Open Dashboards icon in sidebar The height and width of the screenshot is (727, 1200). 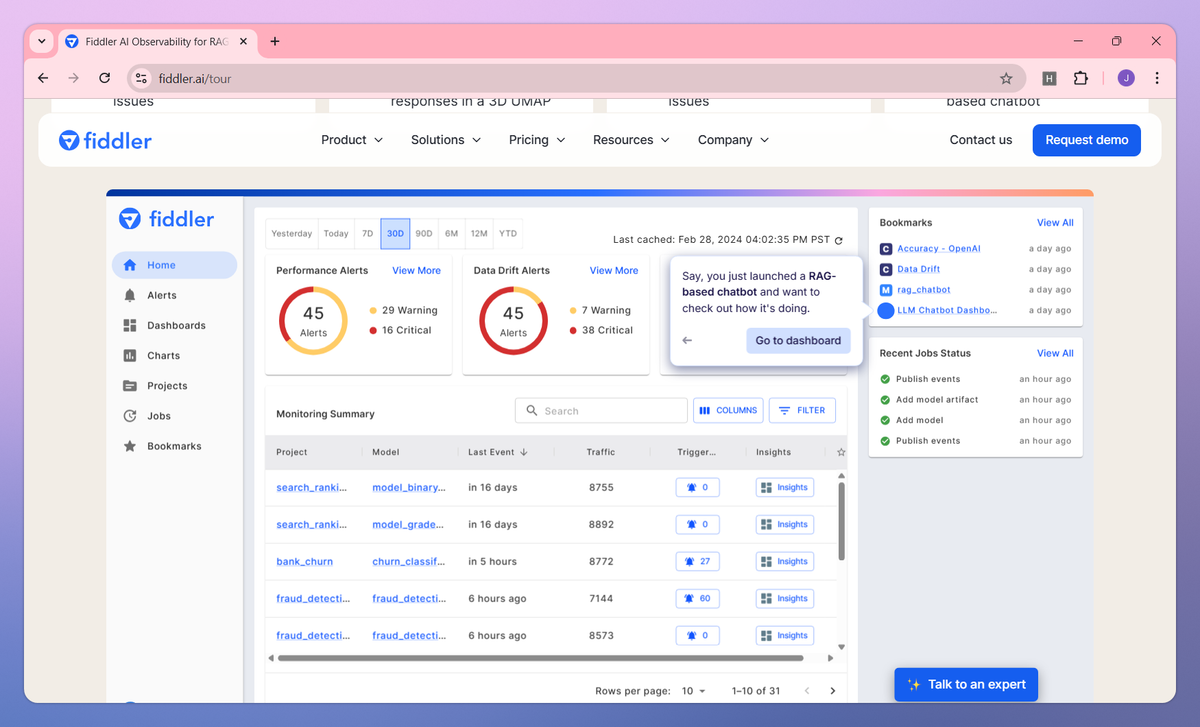(129, 325)
